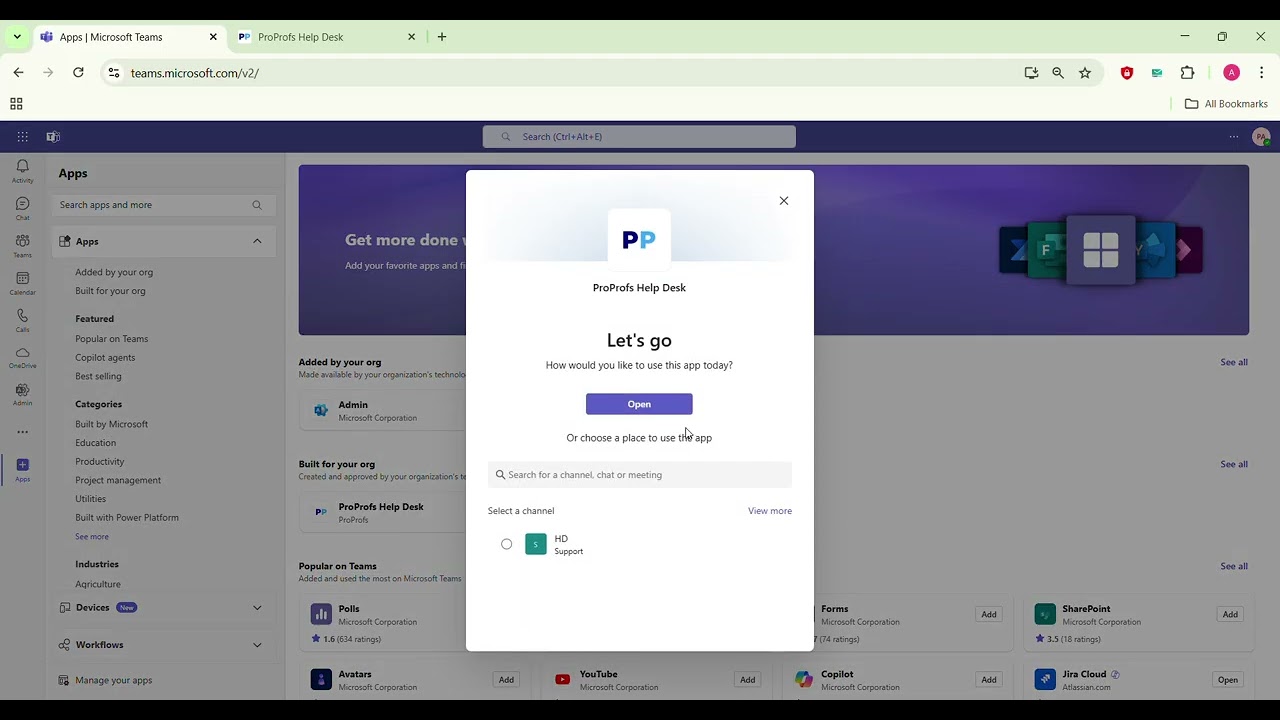Click the SharePoint app icon

pos(1045,614)
